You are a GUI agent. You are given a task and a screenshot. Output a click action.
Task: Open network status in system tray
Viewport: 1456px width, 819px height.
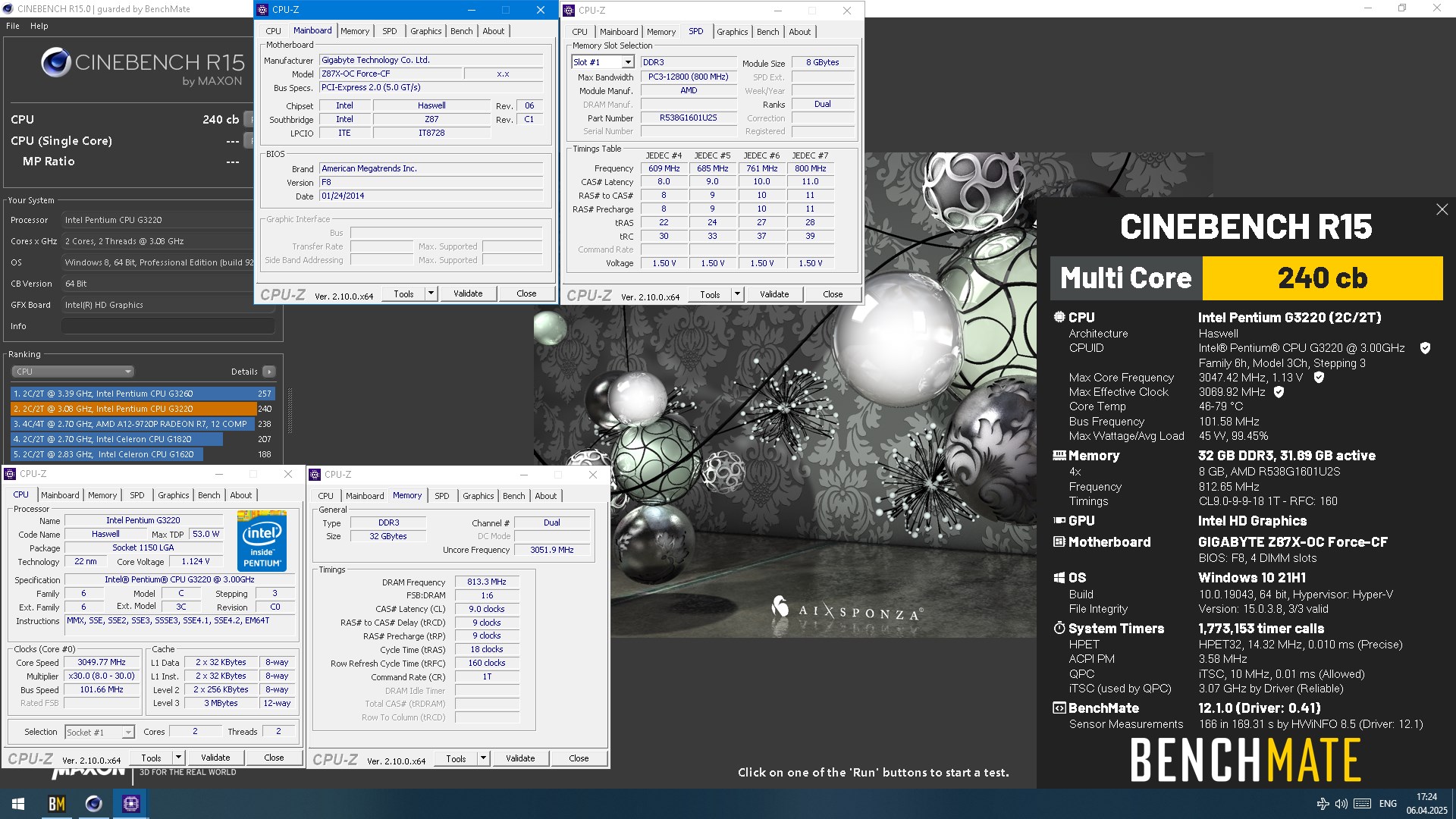[x=1323, y=804]
